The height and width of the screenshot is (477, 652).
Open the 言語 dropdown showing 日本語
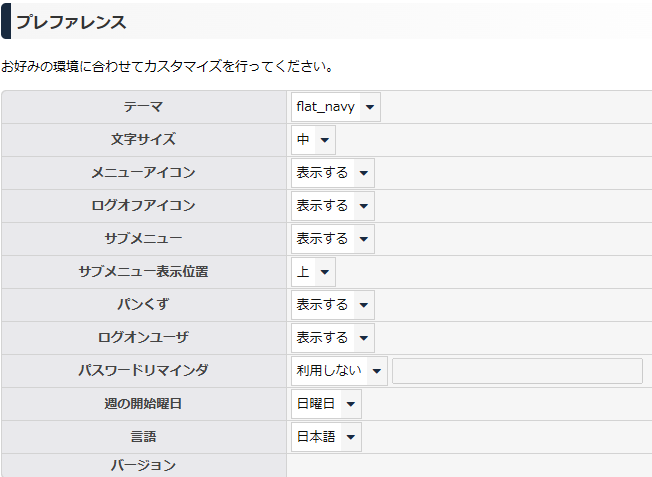326,437
